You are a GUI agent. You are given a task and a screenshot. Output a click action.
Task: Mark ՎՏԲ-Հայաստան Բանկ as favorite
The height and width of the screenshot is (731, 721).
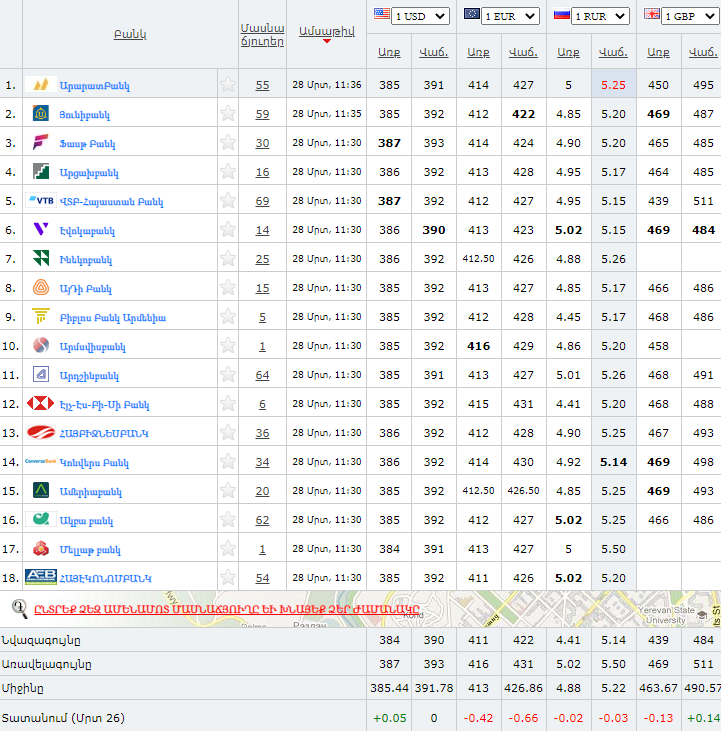pos(228,200)
